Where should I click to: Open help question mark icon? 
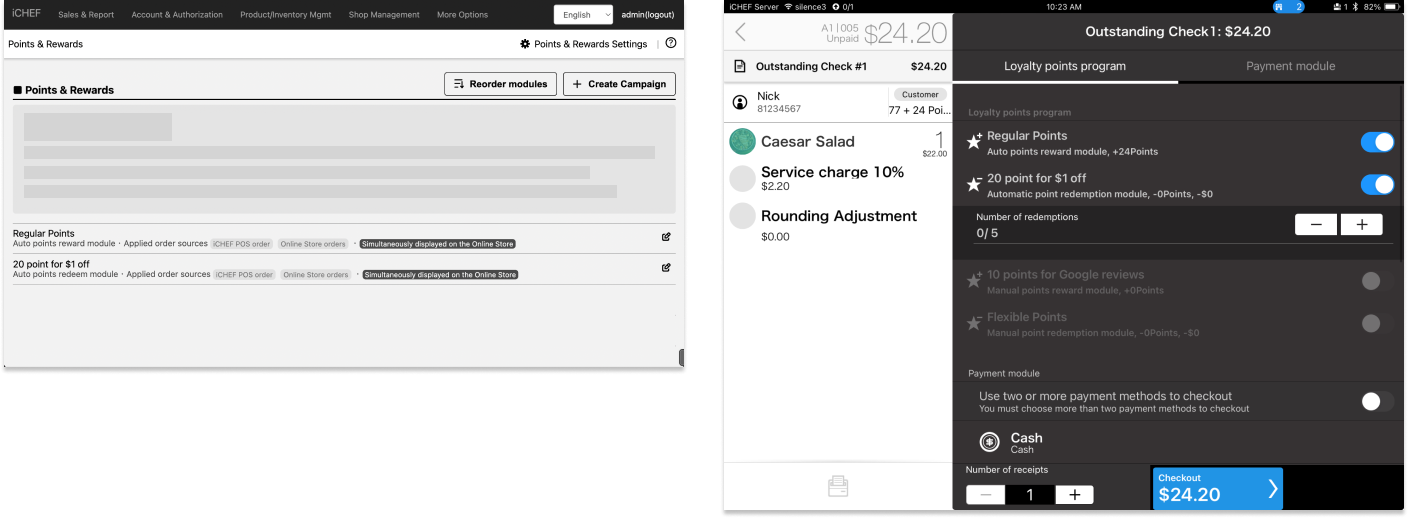click(x=671, y=44)
